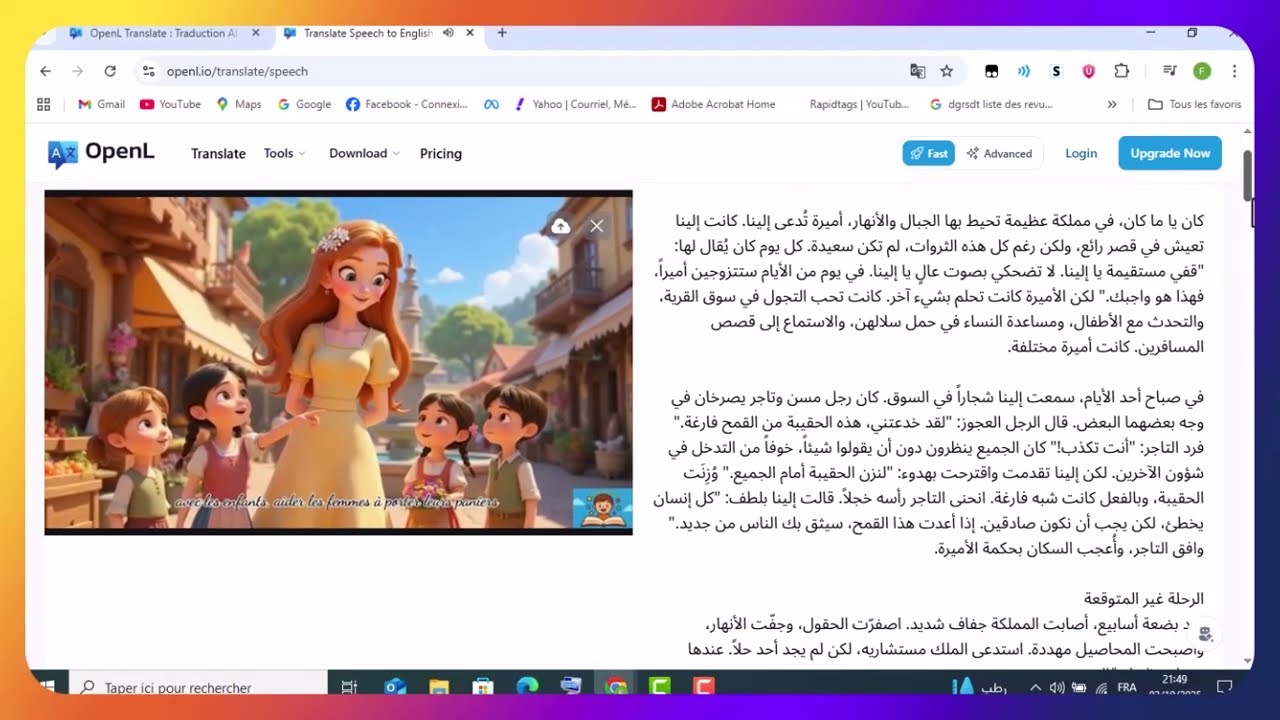Image resolution: width=1280 pixels, height=720 pixels.
Task: Open the Translate nav item
Action: tap(218, 153)
